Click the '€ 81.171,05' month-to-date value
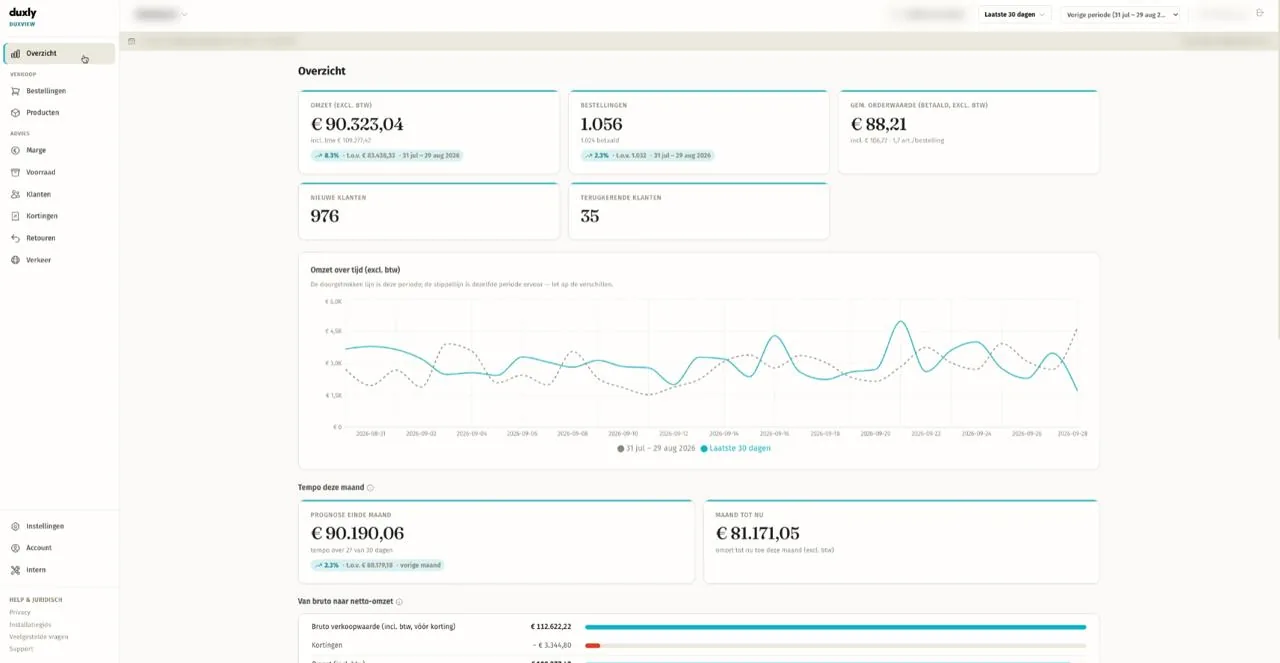This screenshot has width=1280, height=663. point(758,534)
